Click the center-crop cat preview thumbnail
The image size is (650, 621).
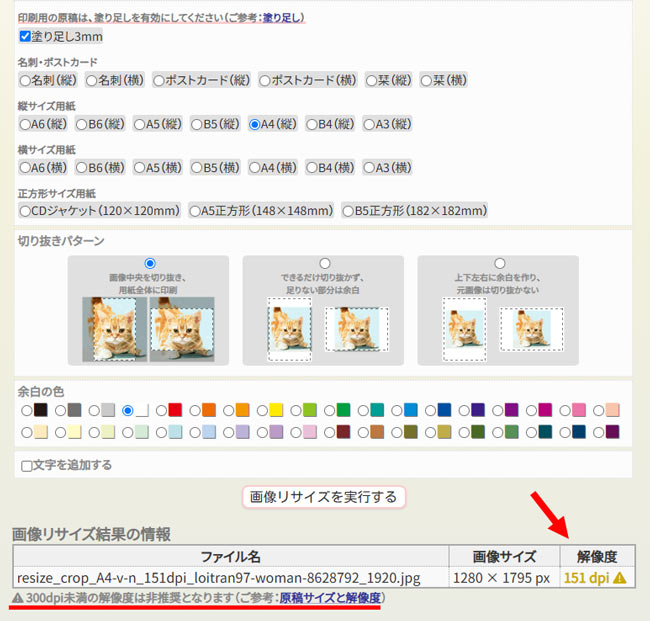point(148,329)
